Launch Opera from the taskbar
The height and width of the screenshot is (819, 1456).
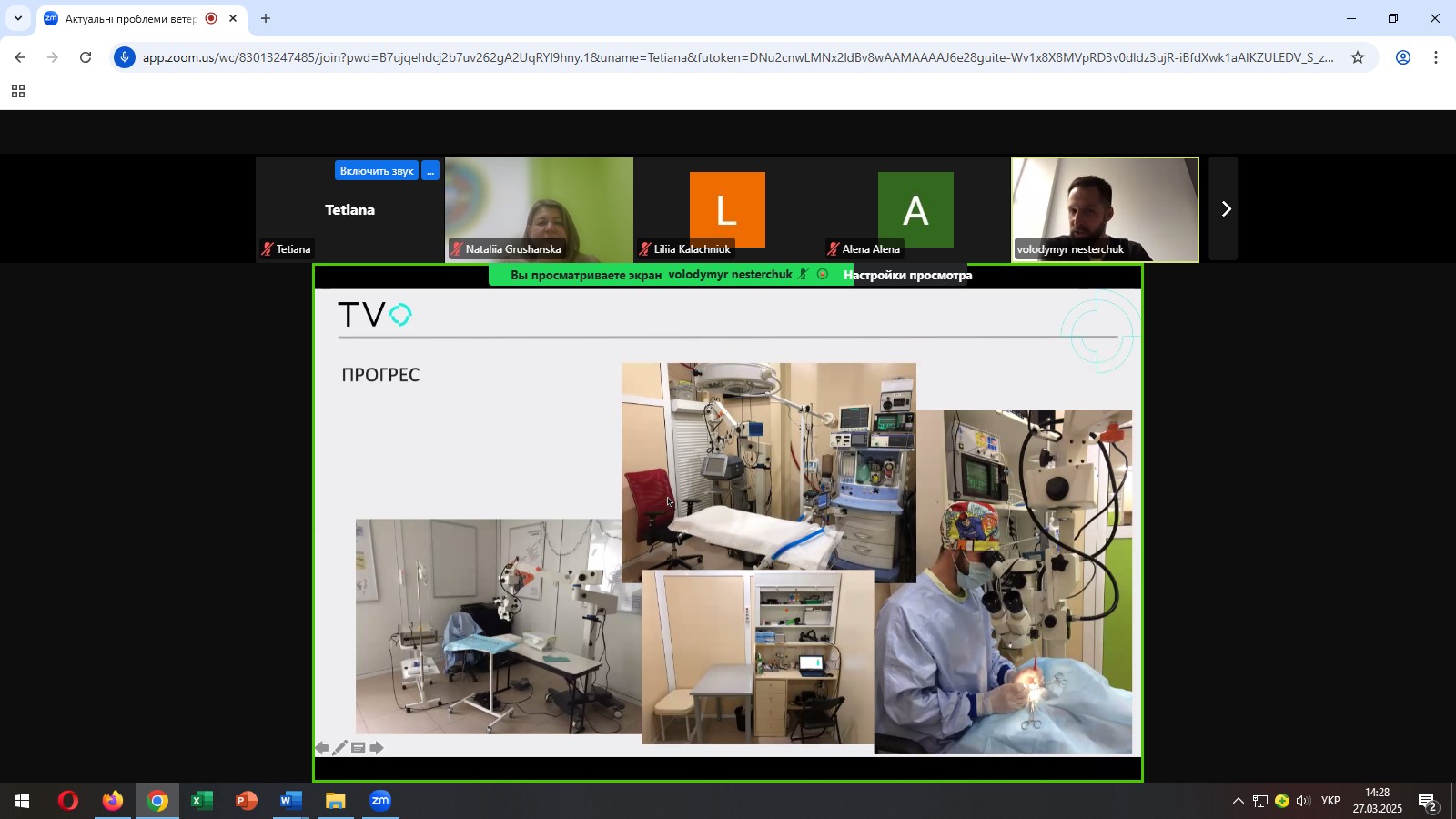tap(67, 802)
